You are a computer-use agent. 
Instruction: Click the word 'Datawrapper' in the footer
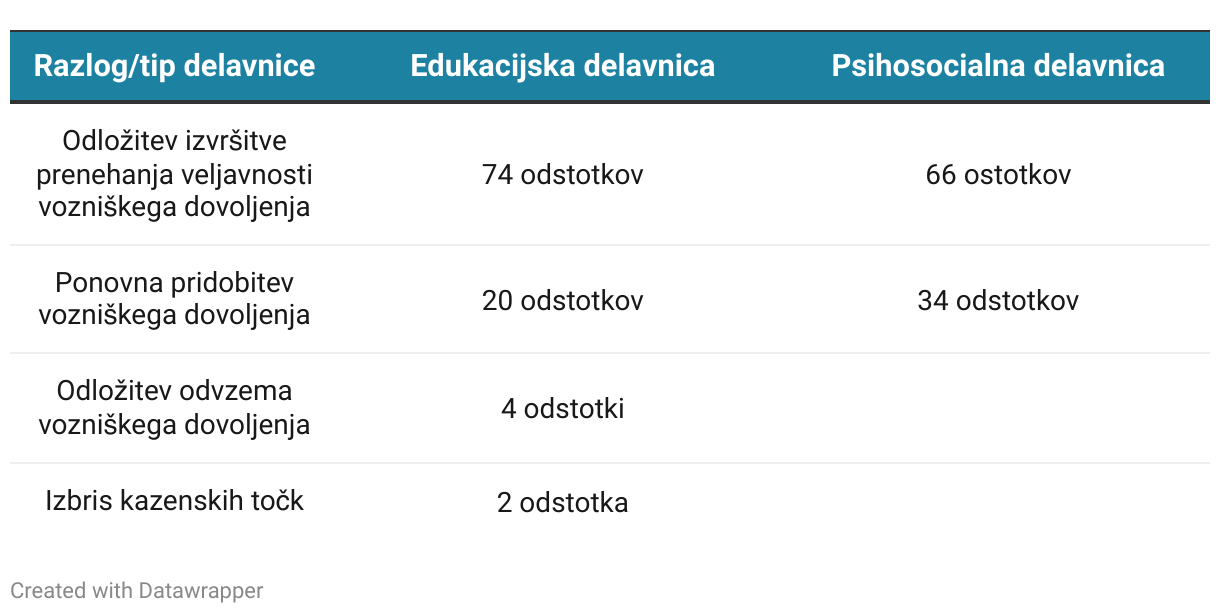[202, 591]
